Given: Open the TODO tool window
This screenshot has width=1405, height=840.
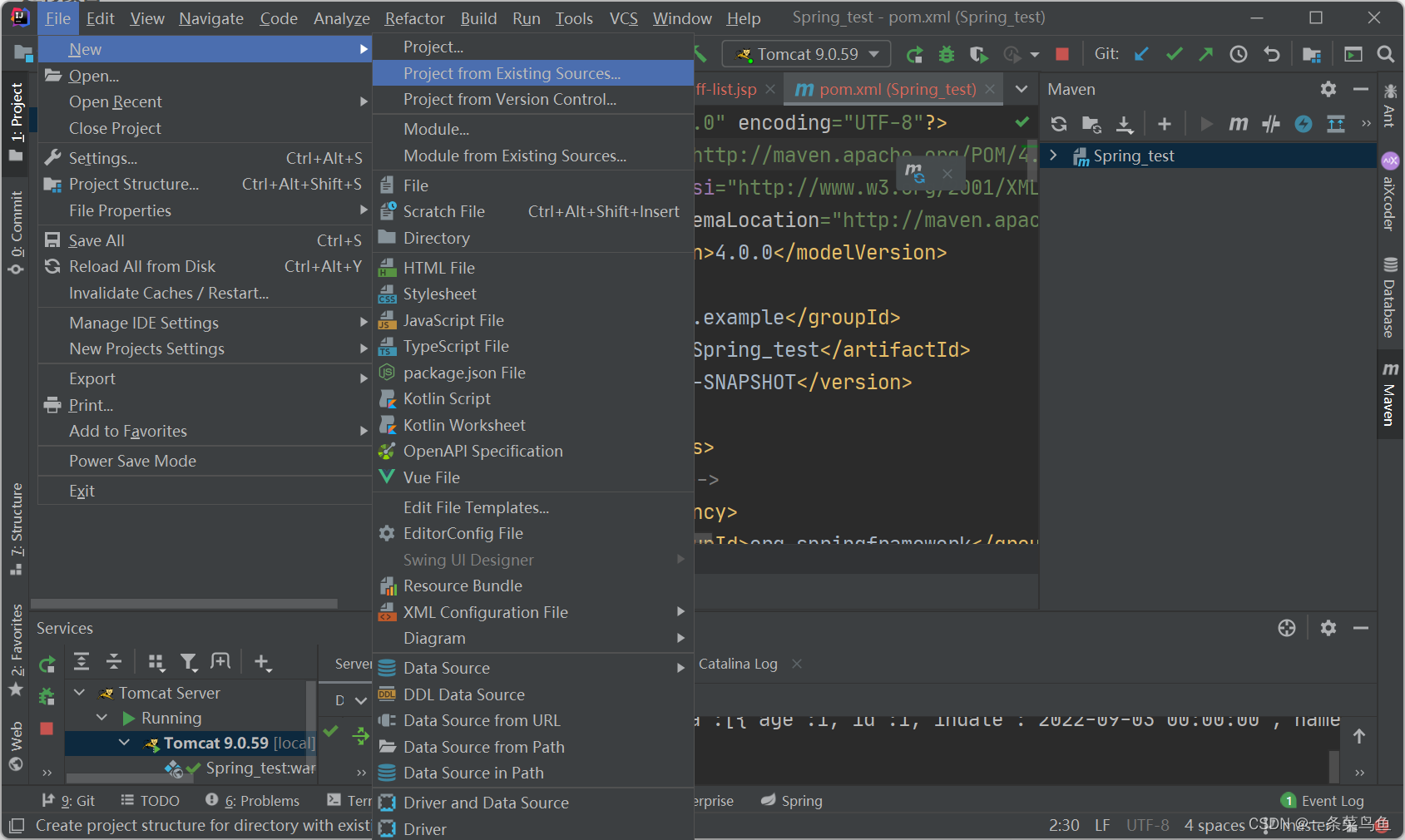Looking at the screenshot, I should (x=150, y=800).
